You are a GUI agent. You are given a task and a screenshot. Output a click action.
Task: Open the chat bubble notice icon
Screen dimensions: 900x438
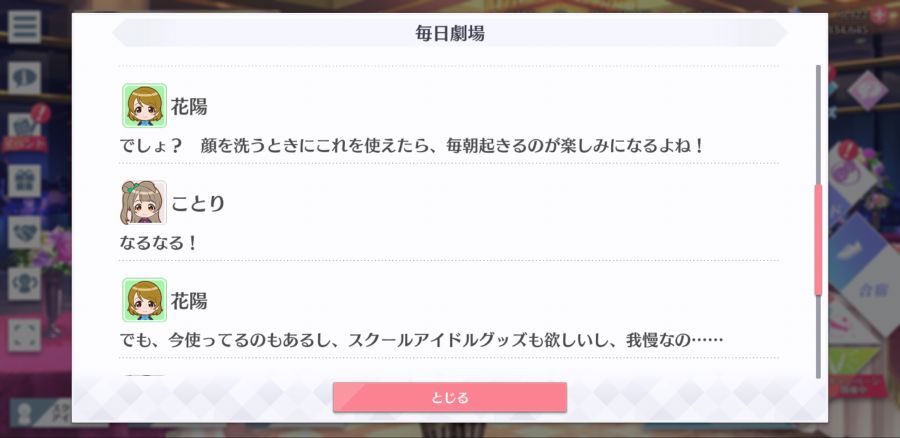click(24, 78)
